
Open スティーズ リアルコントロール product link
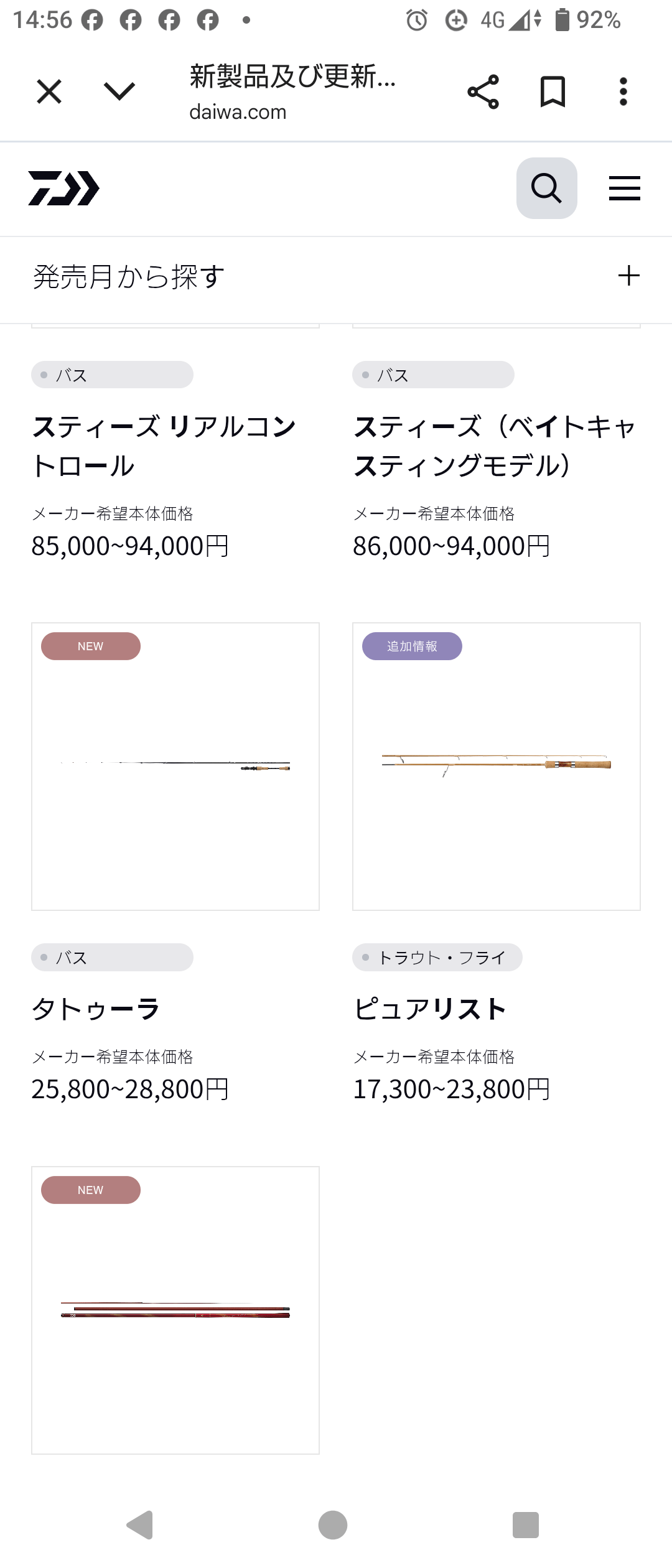(x=164, y=446)
